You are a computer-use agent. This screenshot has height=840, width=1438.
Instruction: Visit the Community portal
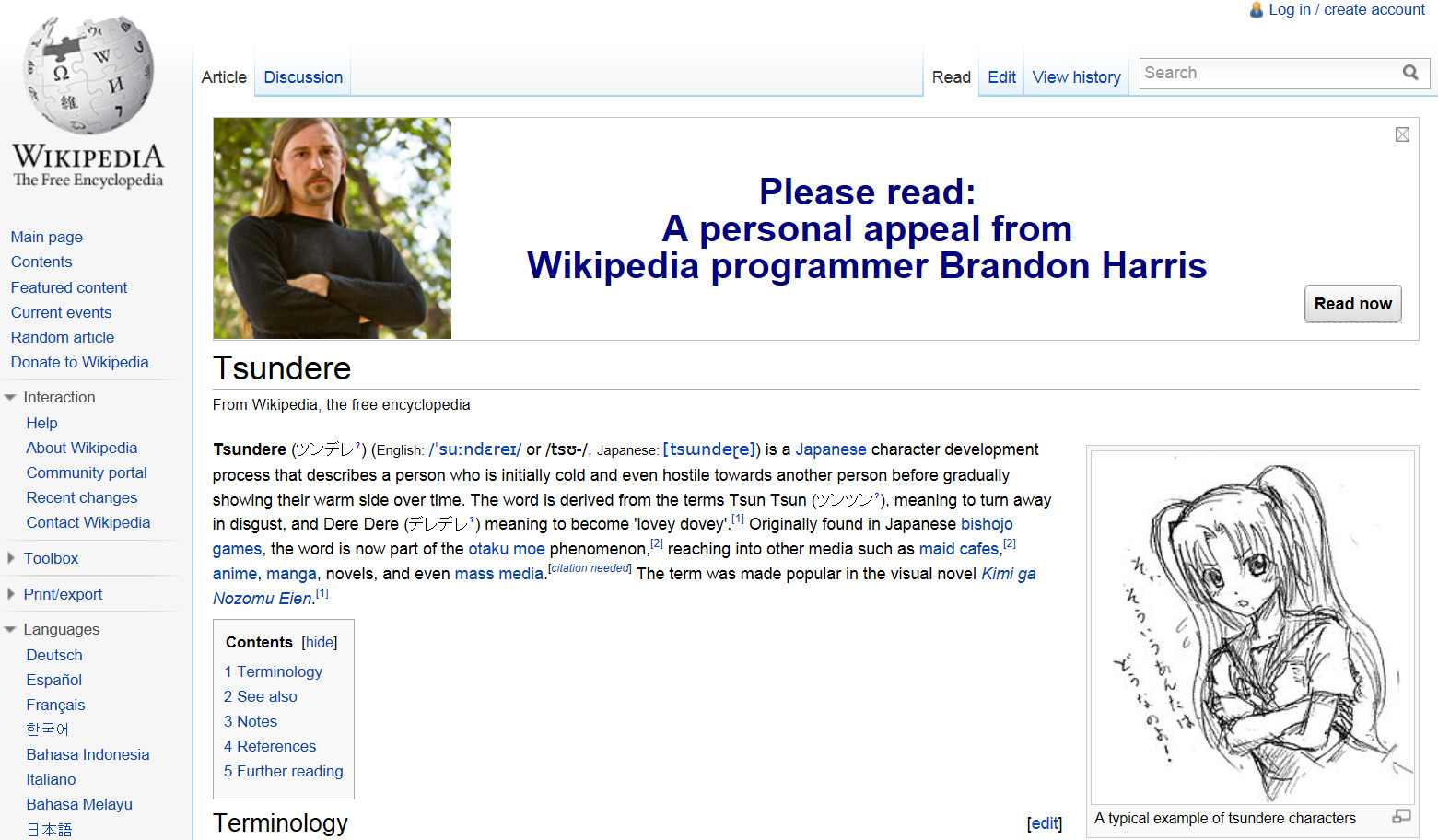click(87, 472)
